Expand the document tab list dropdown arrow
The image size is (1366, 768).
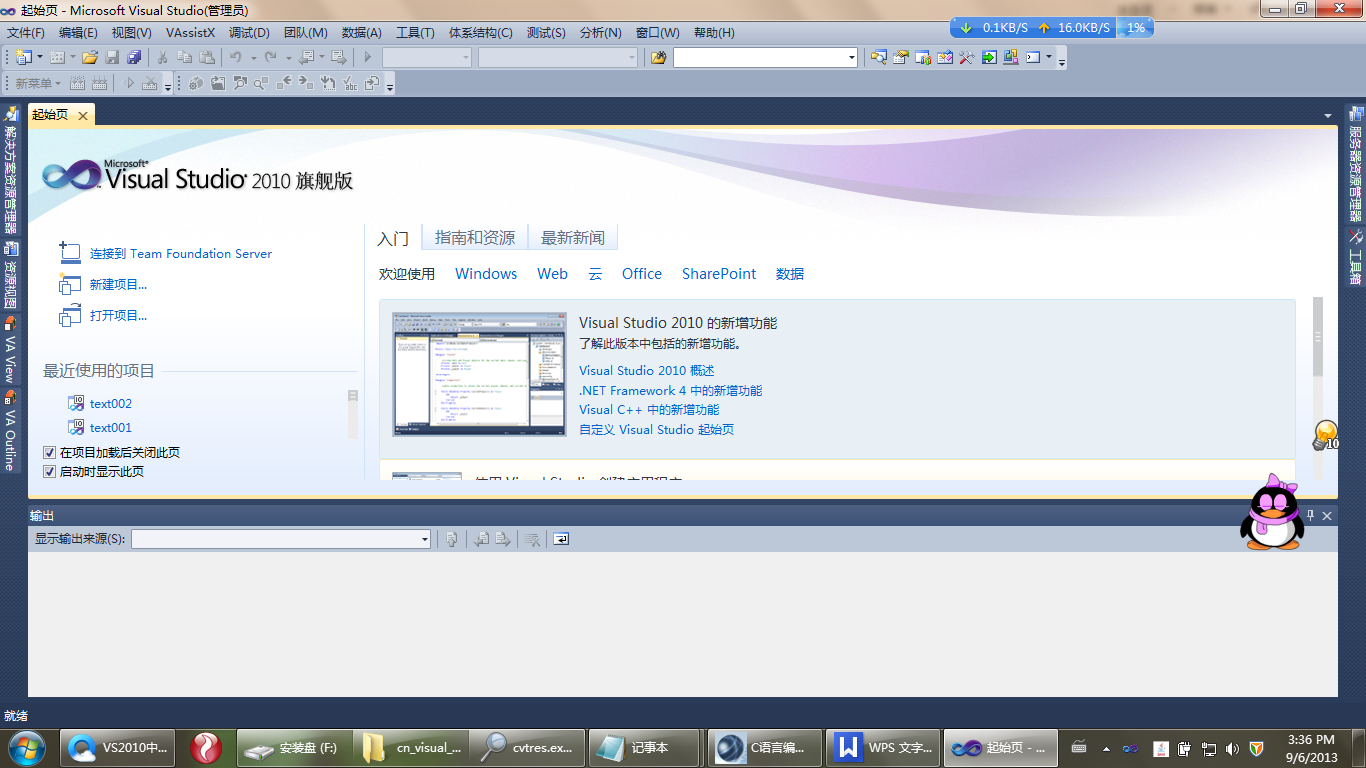pos(1327,116)
